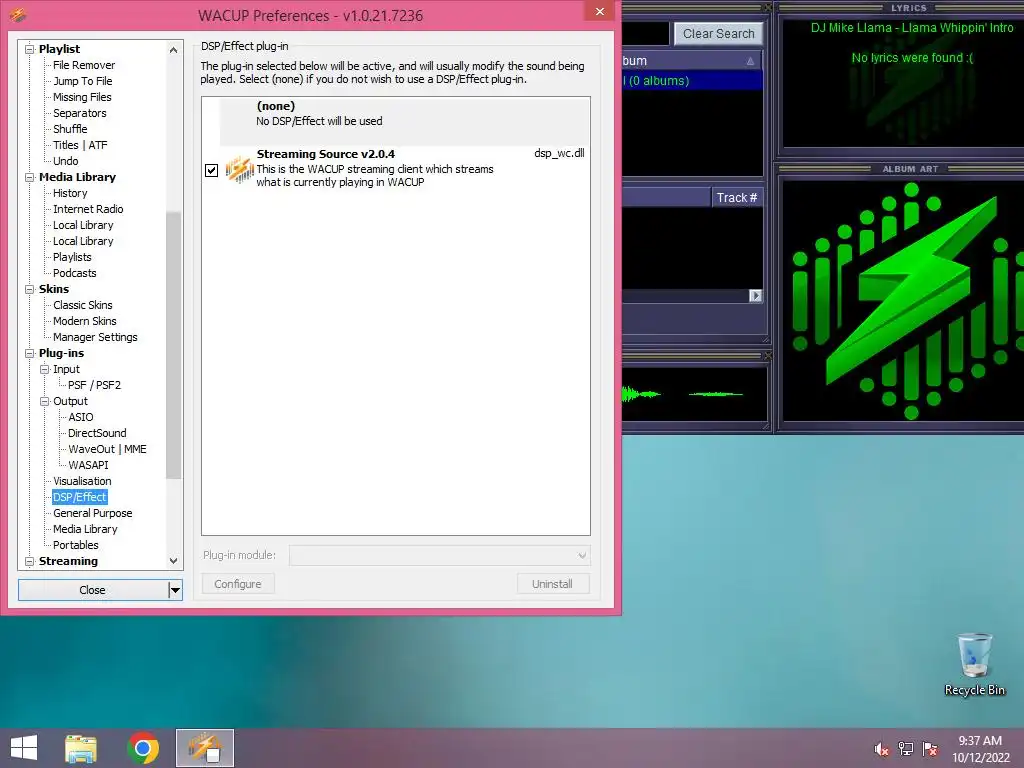Open the network tray icon
The image size is (1024, 768).
click(x=906, y=749)
